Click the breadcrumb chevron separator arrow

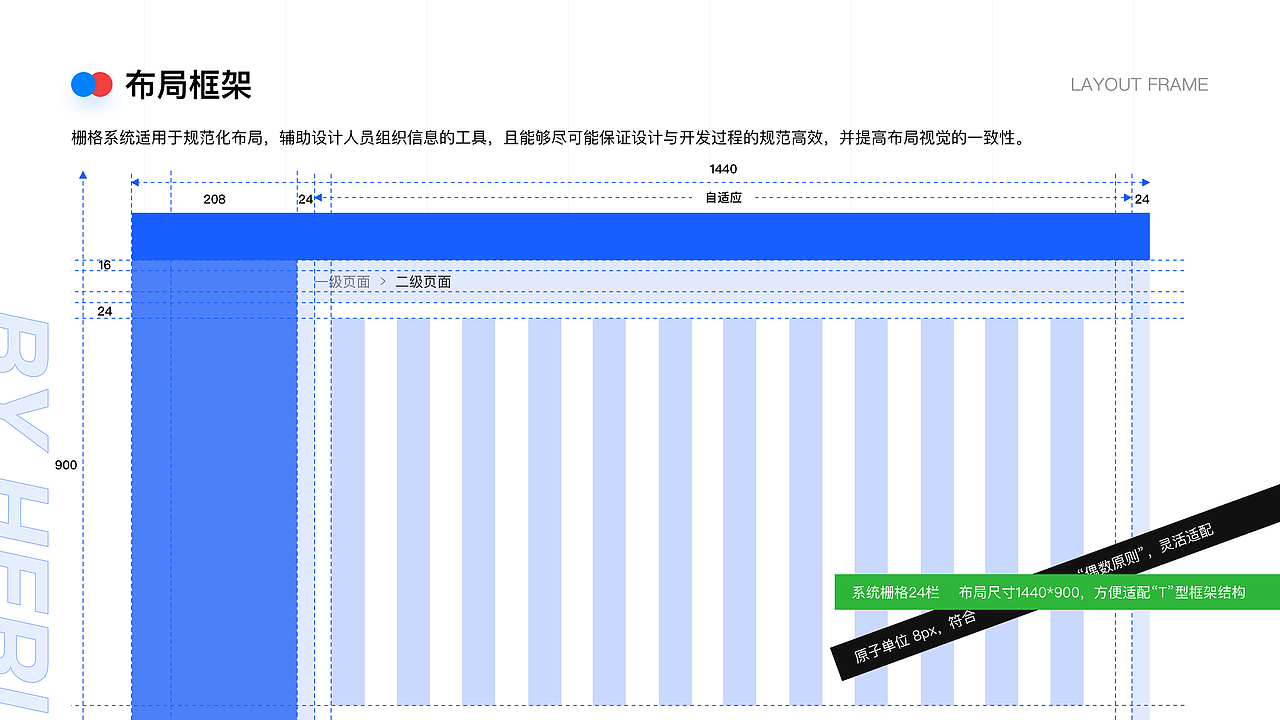[x=383, y=282]
